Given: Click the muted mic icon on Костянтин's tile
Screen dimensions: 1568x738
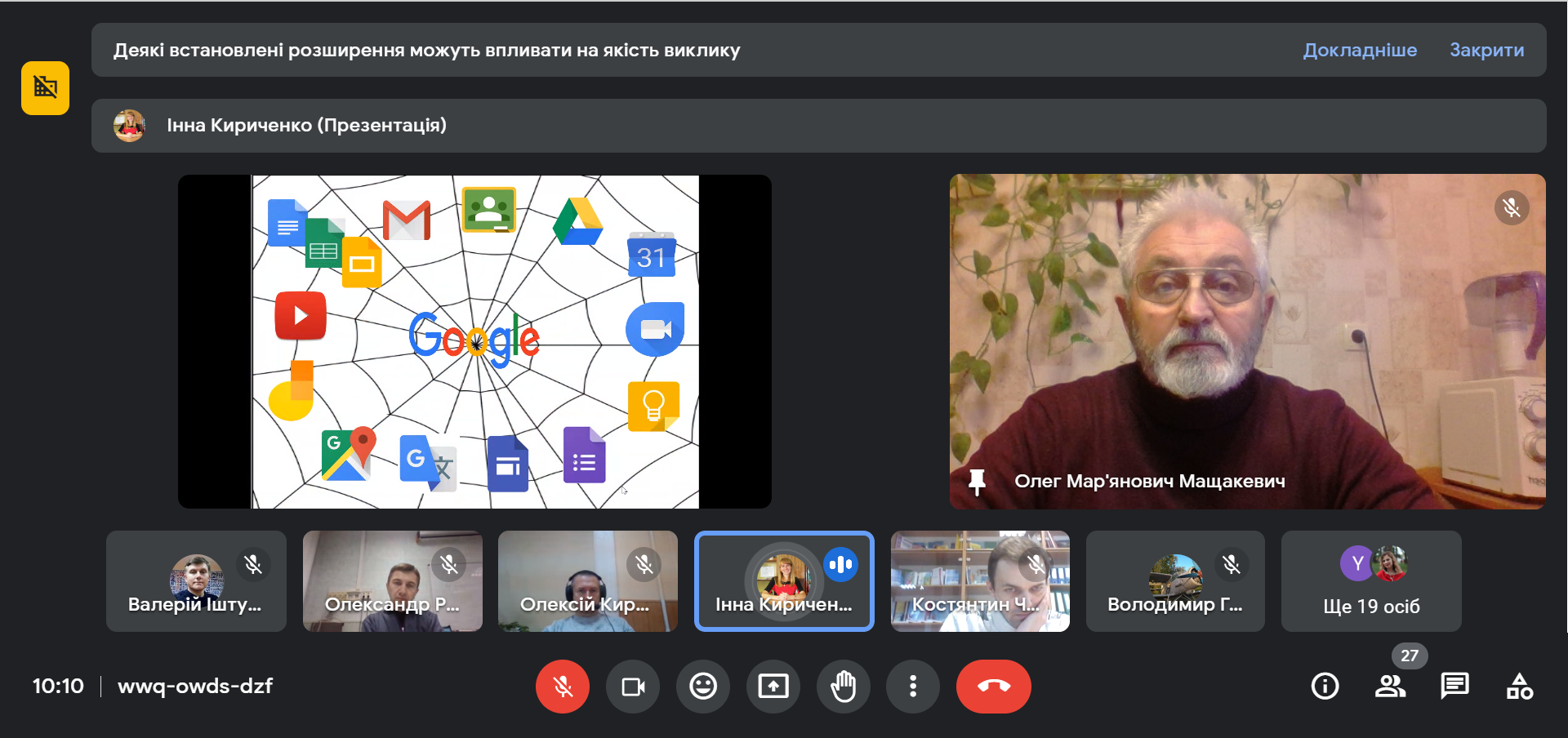Looking at the screenshot, I should pos(1036,564).
